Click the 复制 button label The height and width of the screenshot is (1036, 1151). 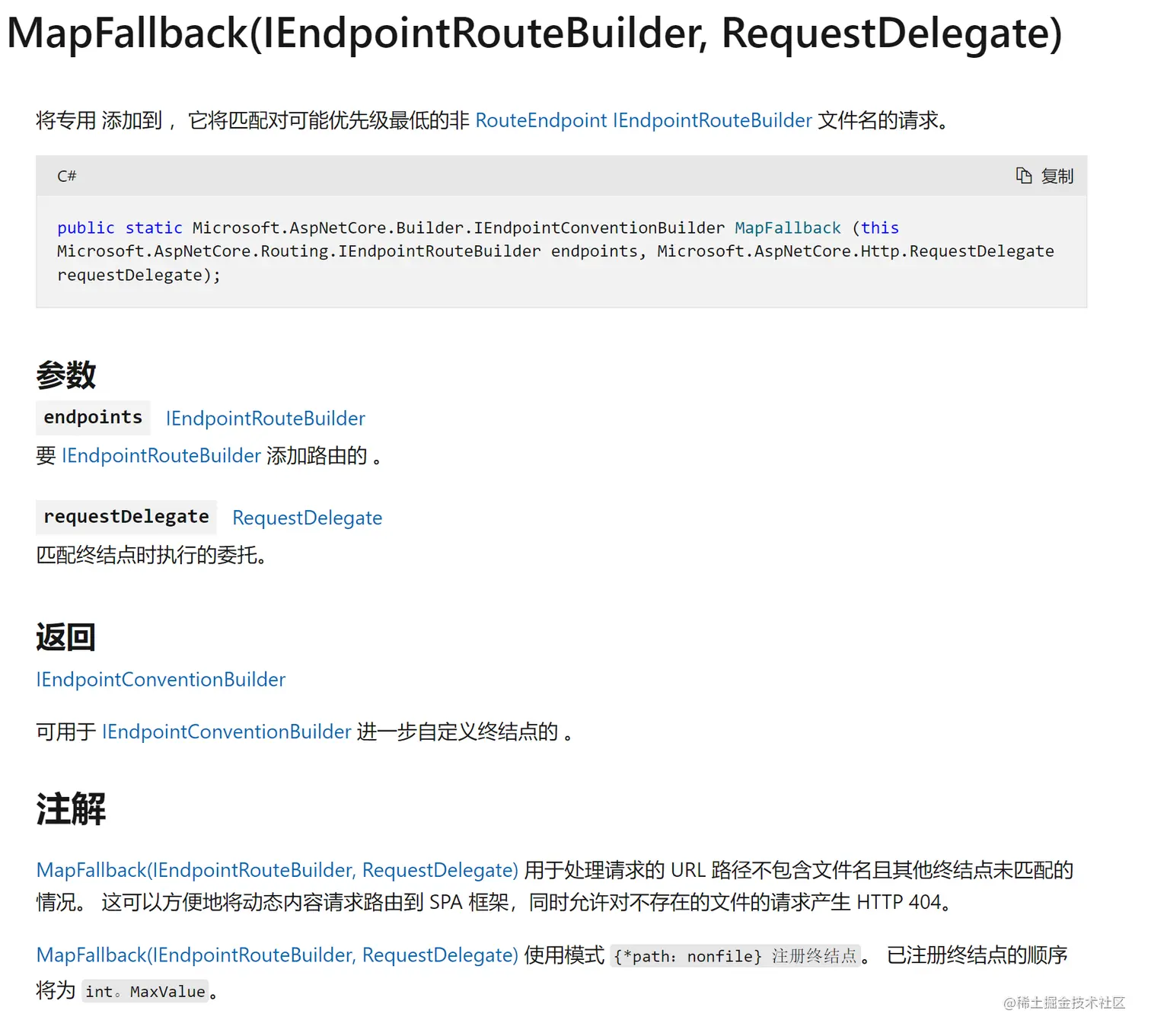pos(1057,176)
